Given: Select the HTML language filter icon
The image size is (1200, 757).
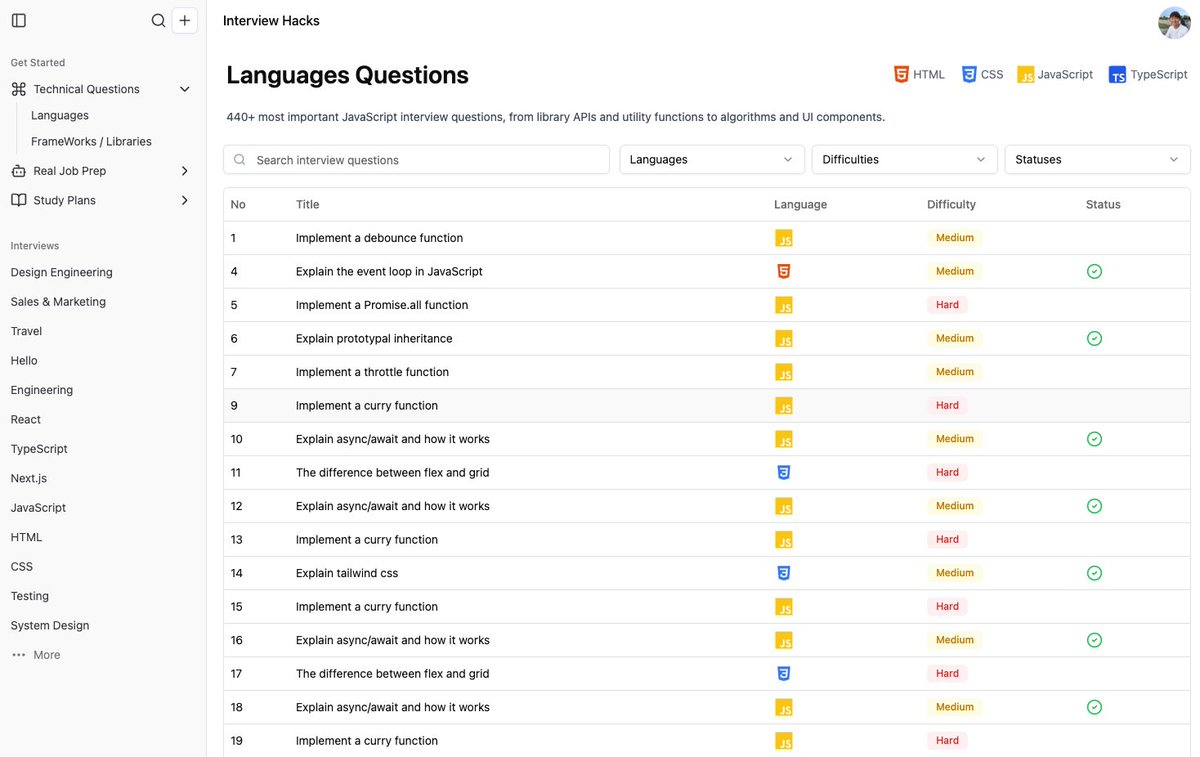Looking at the screenshot, I should (902, 74).
